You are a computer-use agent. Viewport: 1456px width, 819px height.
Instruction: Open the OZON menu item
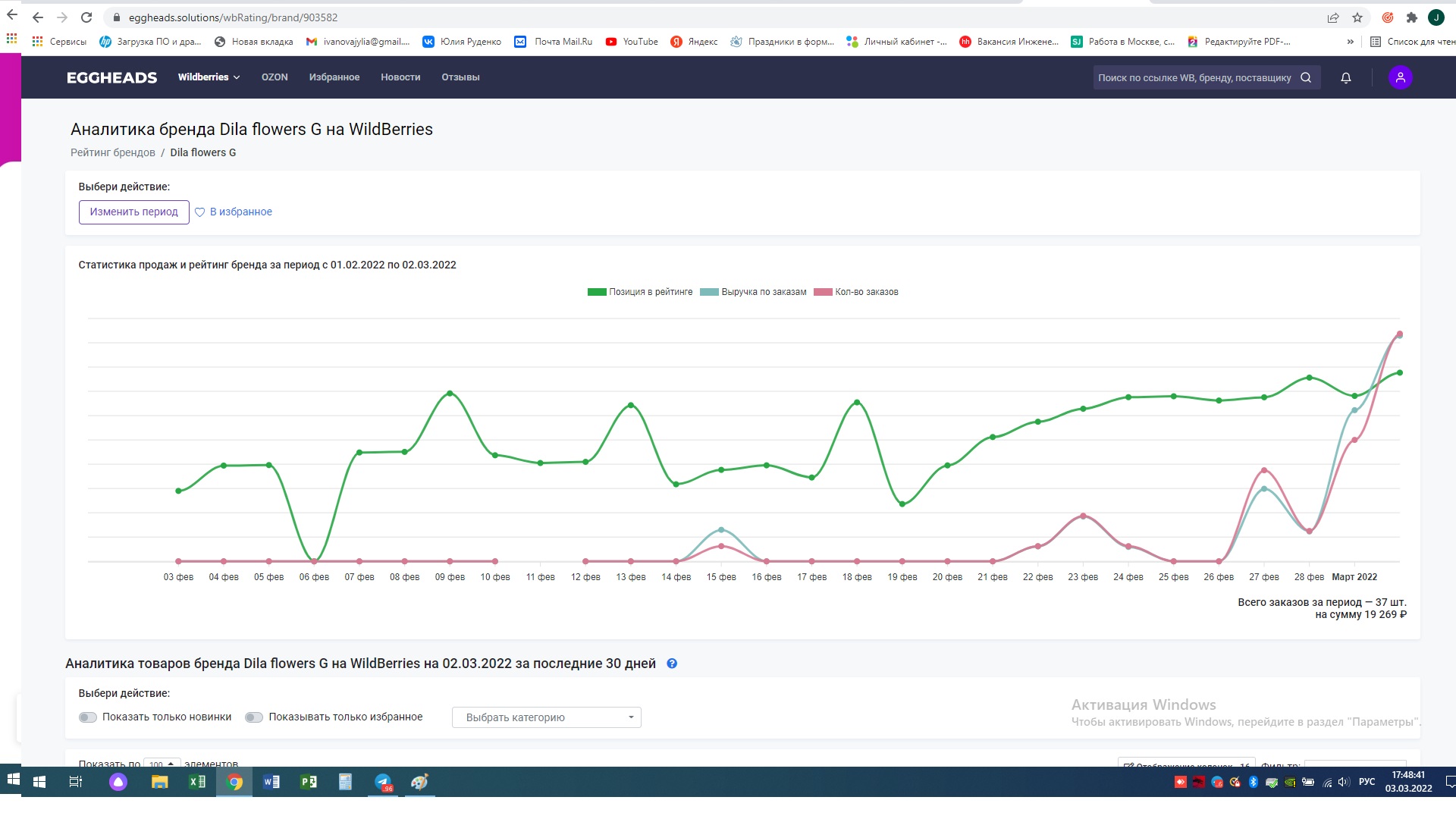pyautogui.click(x=275, y=77)
